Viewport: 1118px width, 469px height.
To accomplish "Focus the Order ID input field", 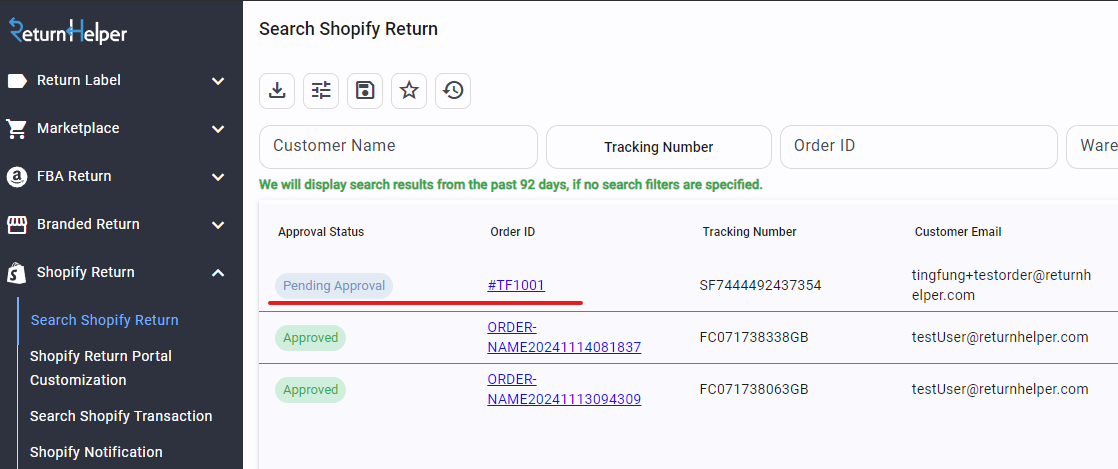I will click(x=918, y=147).
